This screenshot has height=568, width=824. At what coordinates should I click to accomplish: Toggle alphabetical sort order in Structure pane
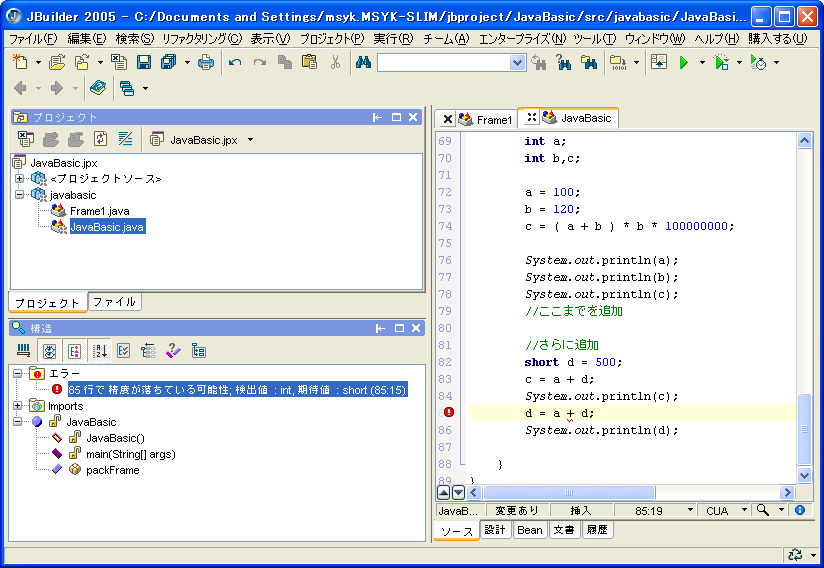[100, 351]
